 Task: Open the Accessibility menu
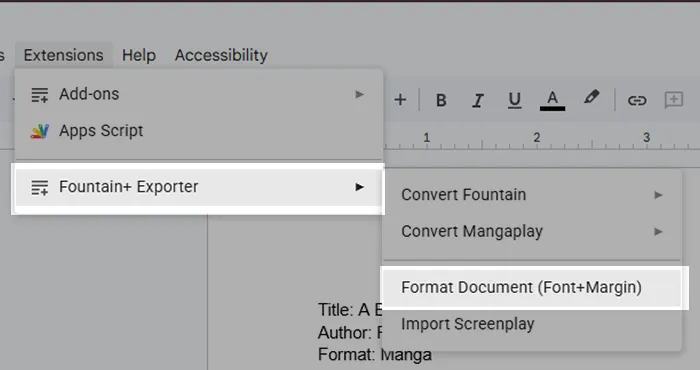[221, 55]
